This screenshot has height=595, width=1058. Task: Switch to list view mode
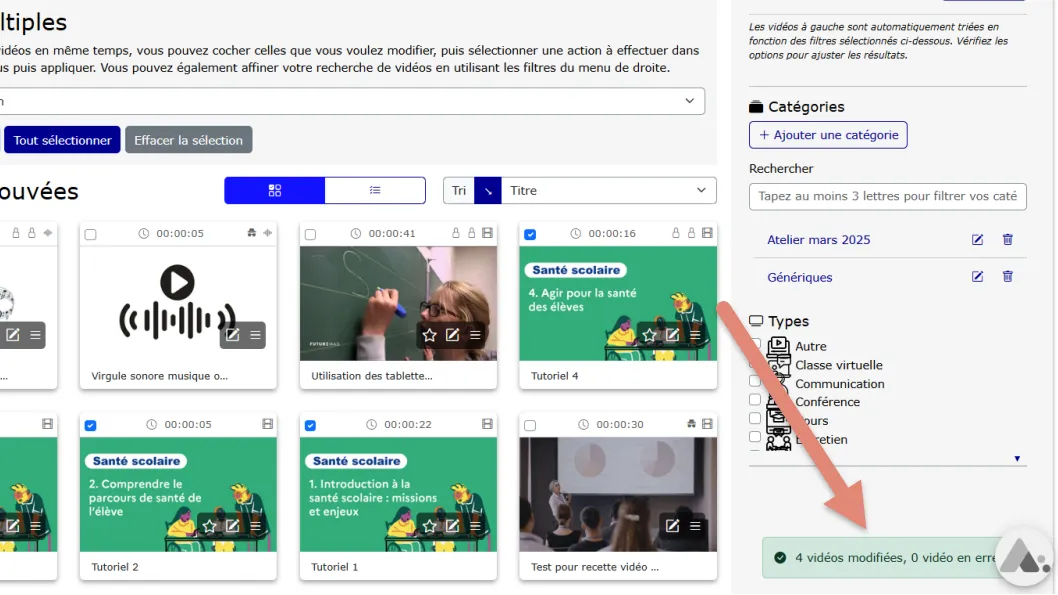pos(375,190)
